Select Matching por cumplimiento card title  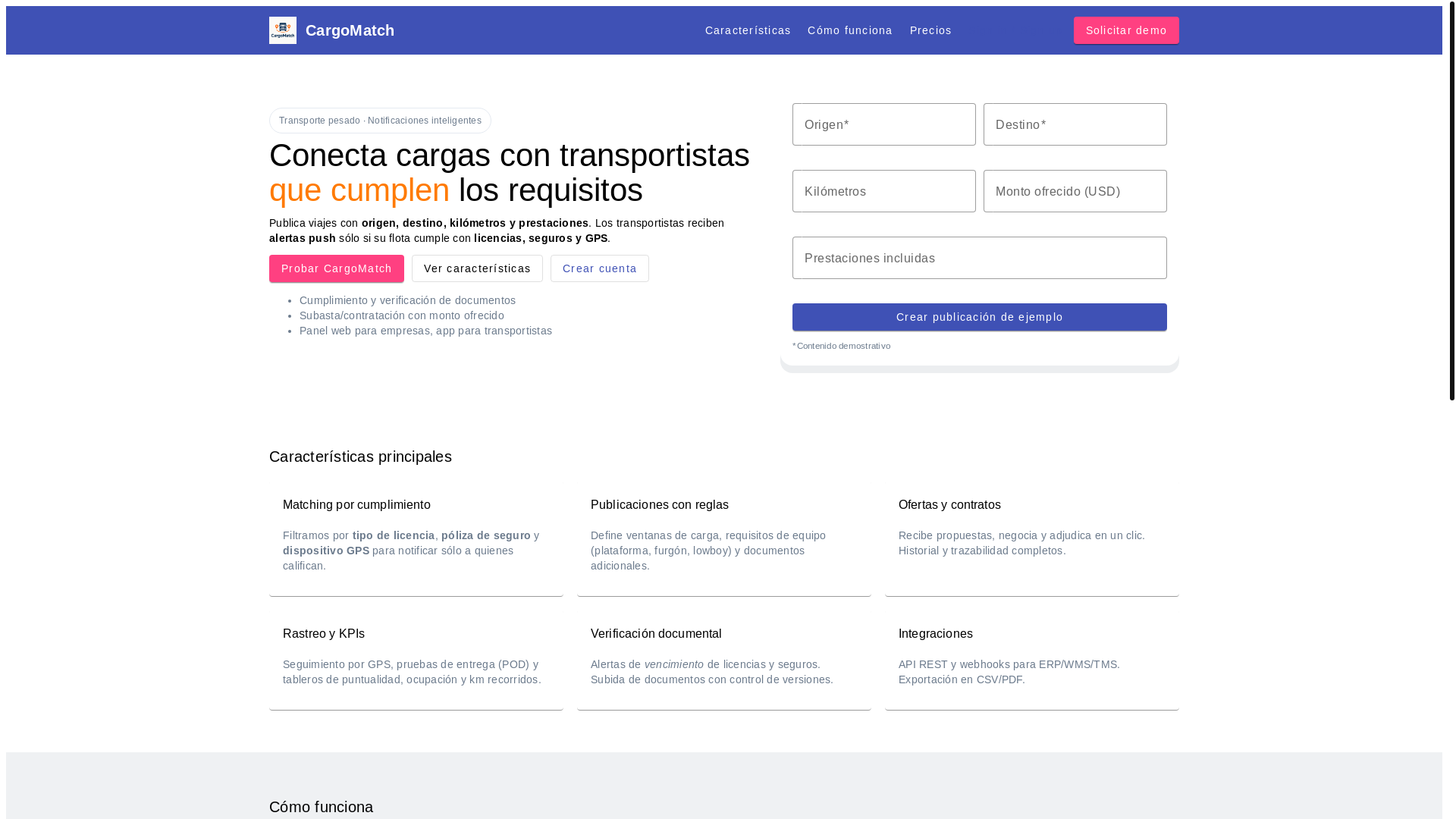(x=356, y=505)
